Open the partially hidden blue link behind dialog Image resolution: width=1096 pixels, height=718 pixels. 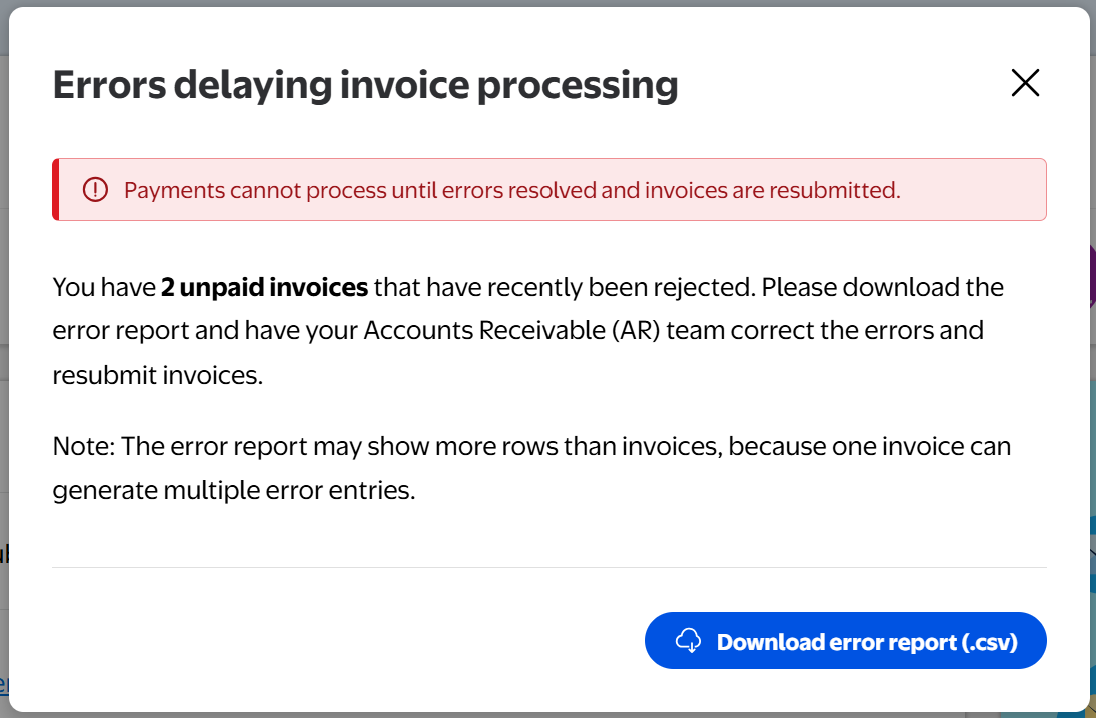[4, 684]
